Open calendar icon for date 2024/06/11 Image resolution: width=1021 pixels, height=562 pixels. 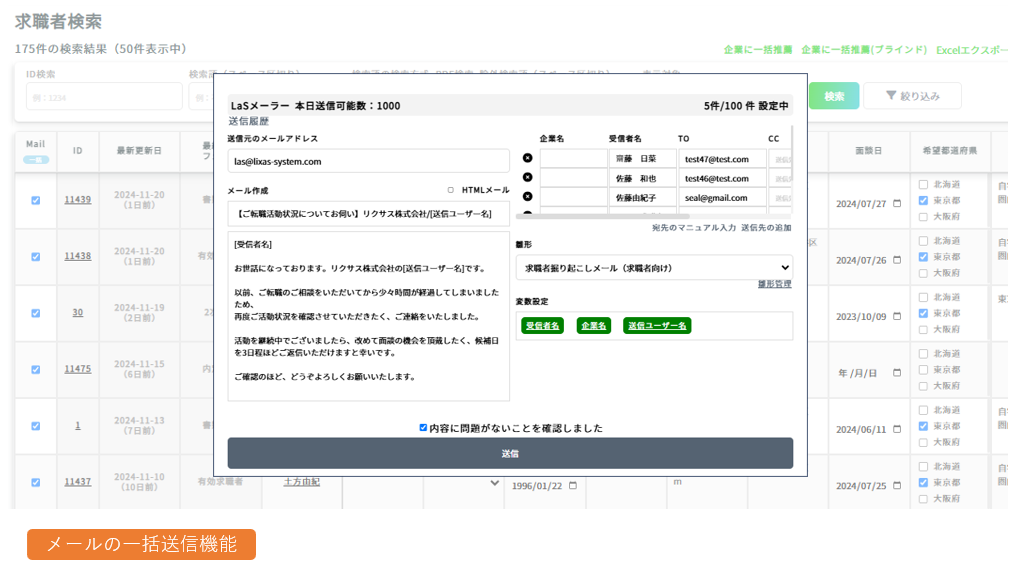coord(897,430)
